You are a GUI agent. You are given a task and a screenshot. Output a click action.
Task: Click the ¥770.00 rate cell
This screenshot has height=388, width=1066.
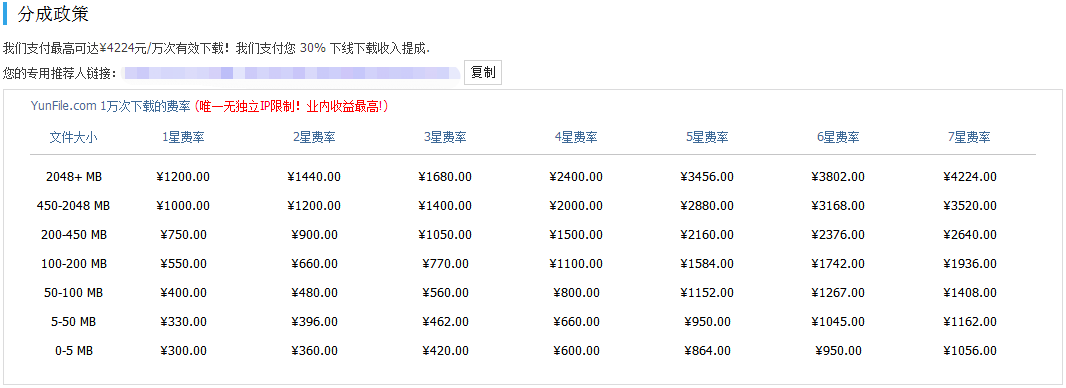click(445, 264)
